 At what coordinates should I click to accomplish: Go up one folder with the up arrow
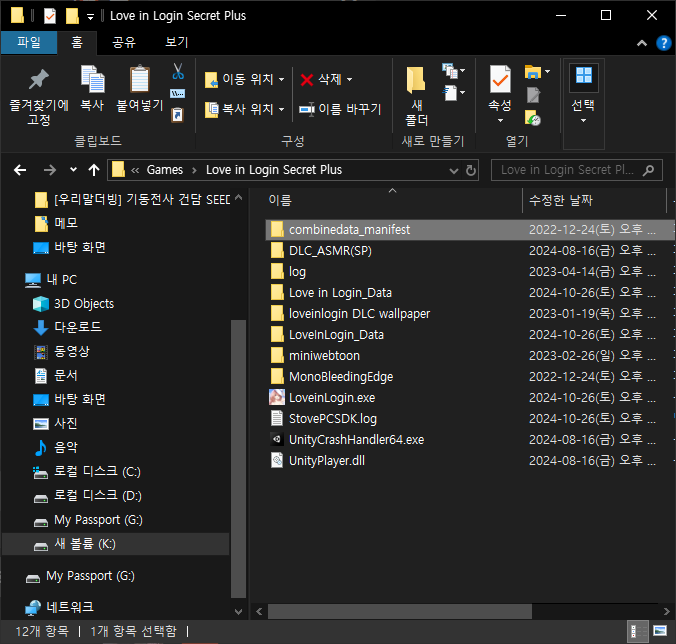tap(94, 170)
